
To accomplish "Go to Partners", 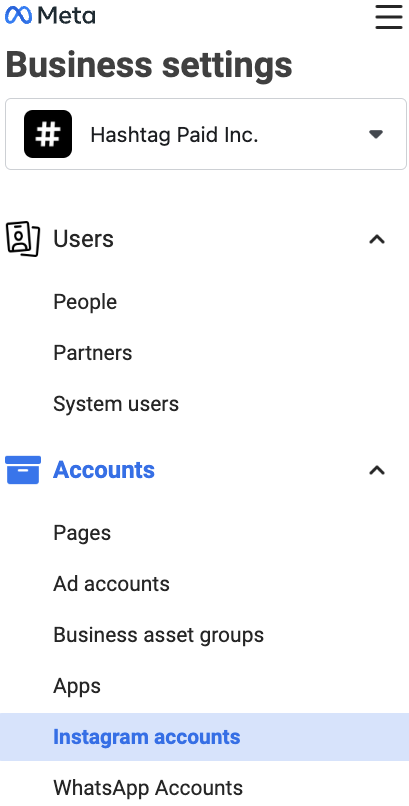I will click(x=92, y=353).
